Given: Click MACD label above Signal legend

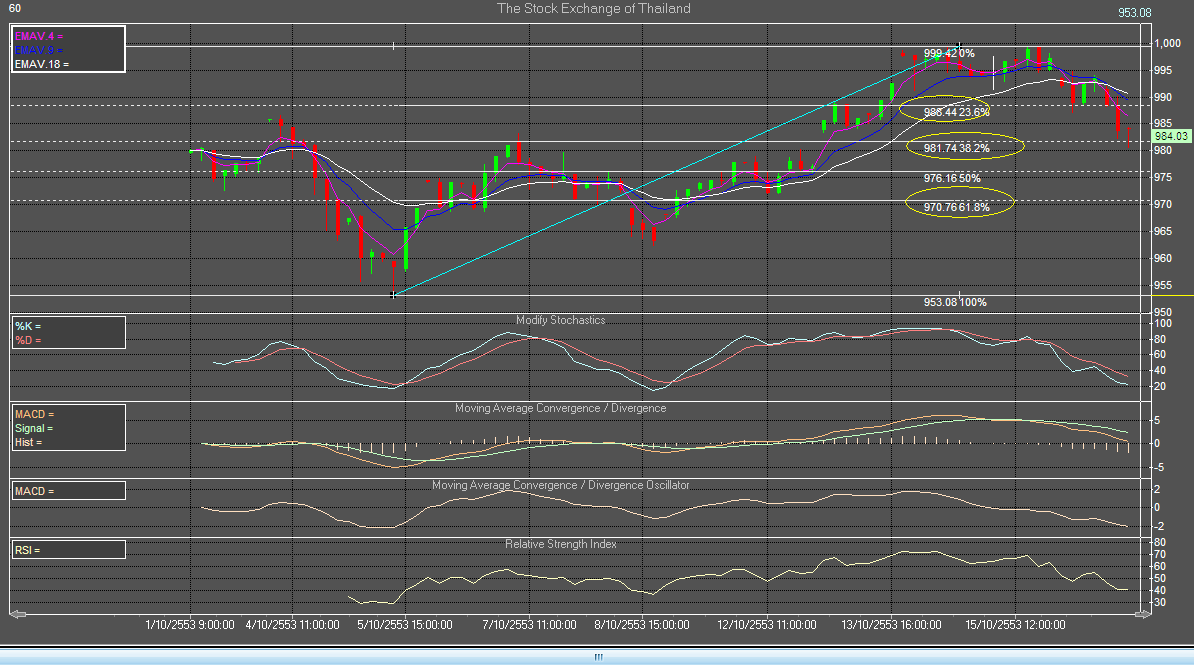Looking at the screenshot, I should [34, 414].
